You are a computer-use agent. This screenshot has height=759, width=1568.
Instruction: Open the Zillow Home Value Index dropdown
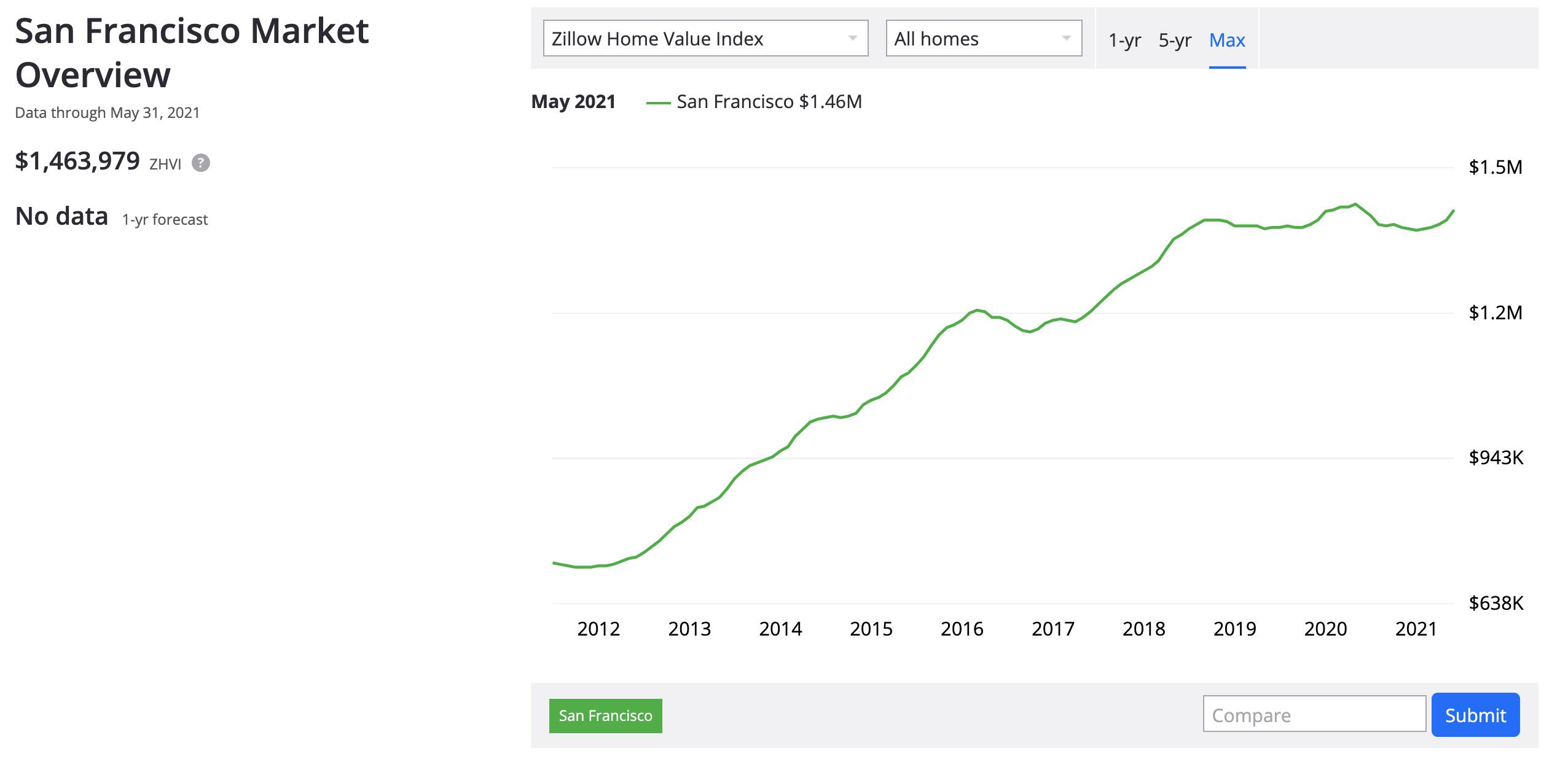[x=705, y=39]
